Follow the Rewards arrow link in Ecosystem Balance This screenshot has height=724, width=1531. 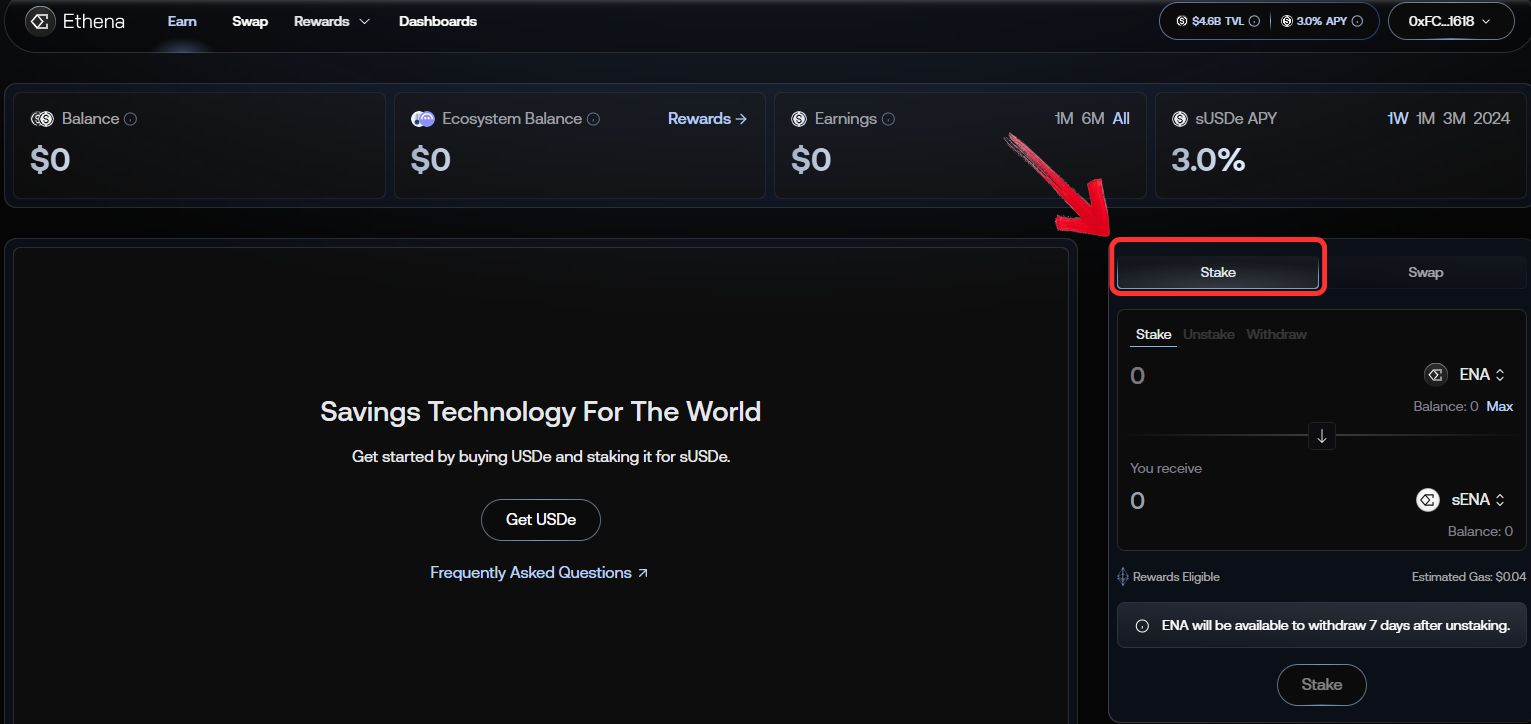click(x=708, y=119)
